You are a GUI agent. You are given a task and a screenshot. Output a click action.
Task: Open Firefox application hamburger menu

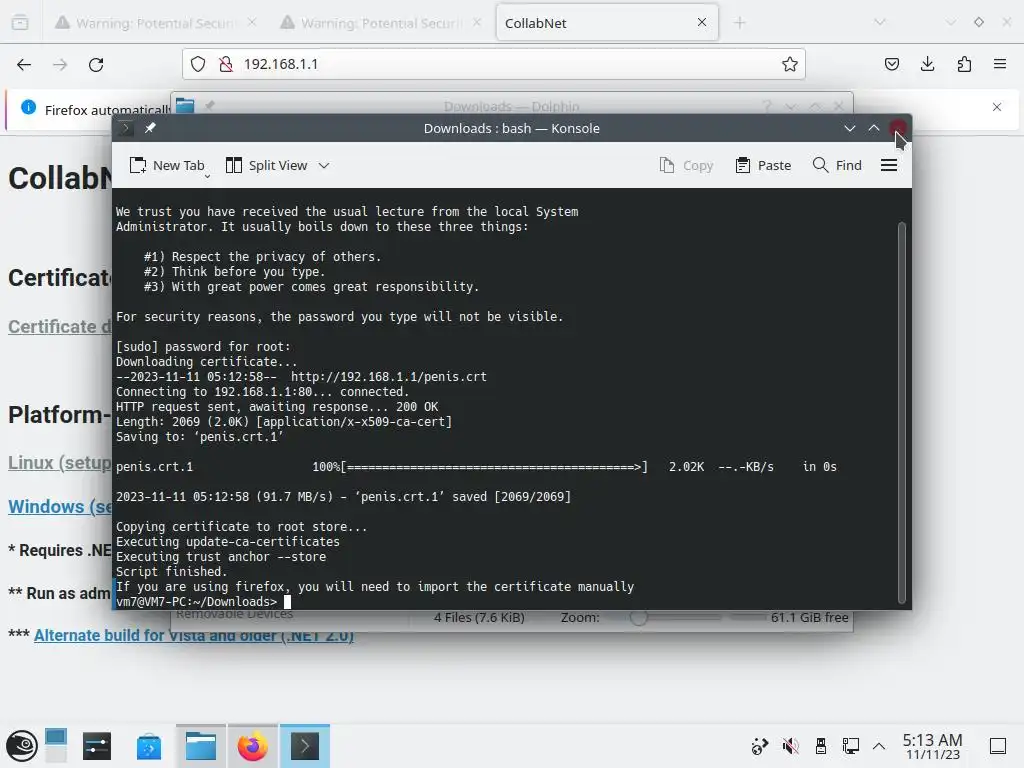coord(1000,64)
